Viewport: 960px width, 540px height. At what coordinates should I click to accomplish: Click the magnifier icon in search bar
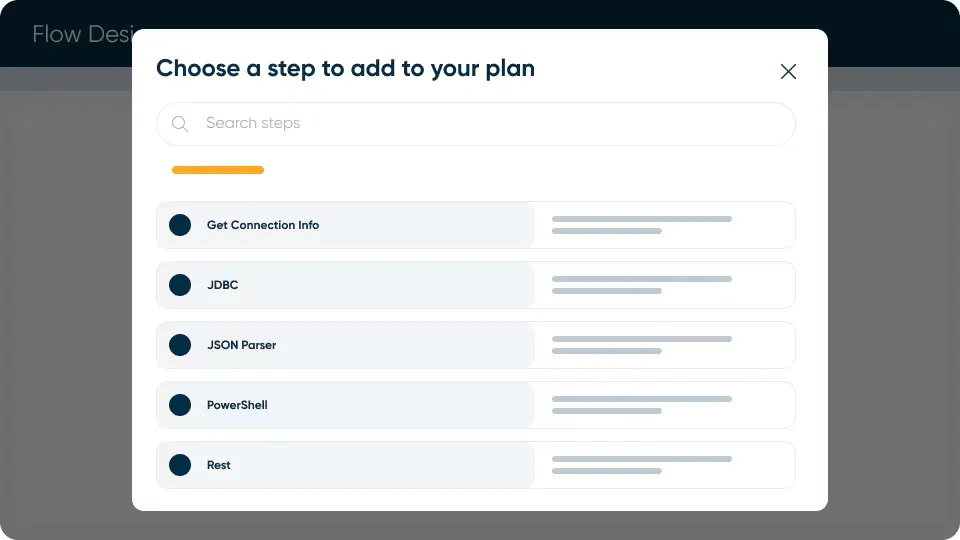click(x=180, y=124)
